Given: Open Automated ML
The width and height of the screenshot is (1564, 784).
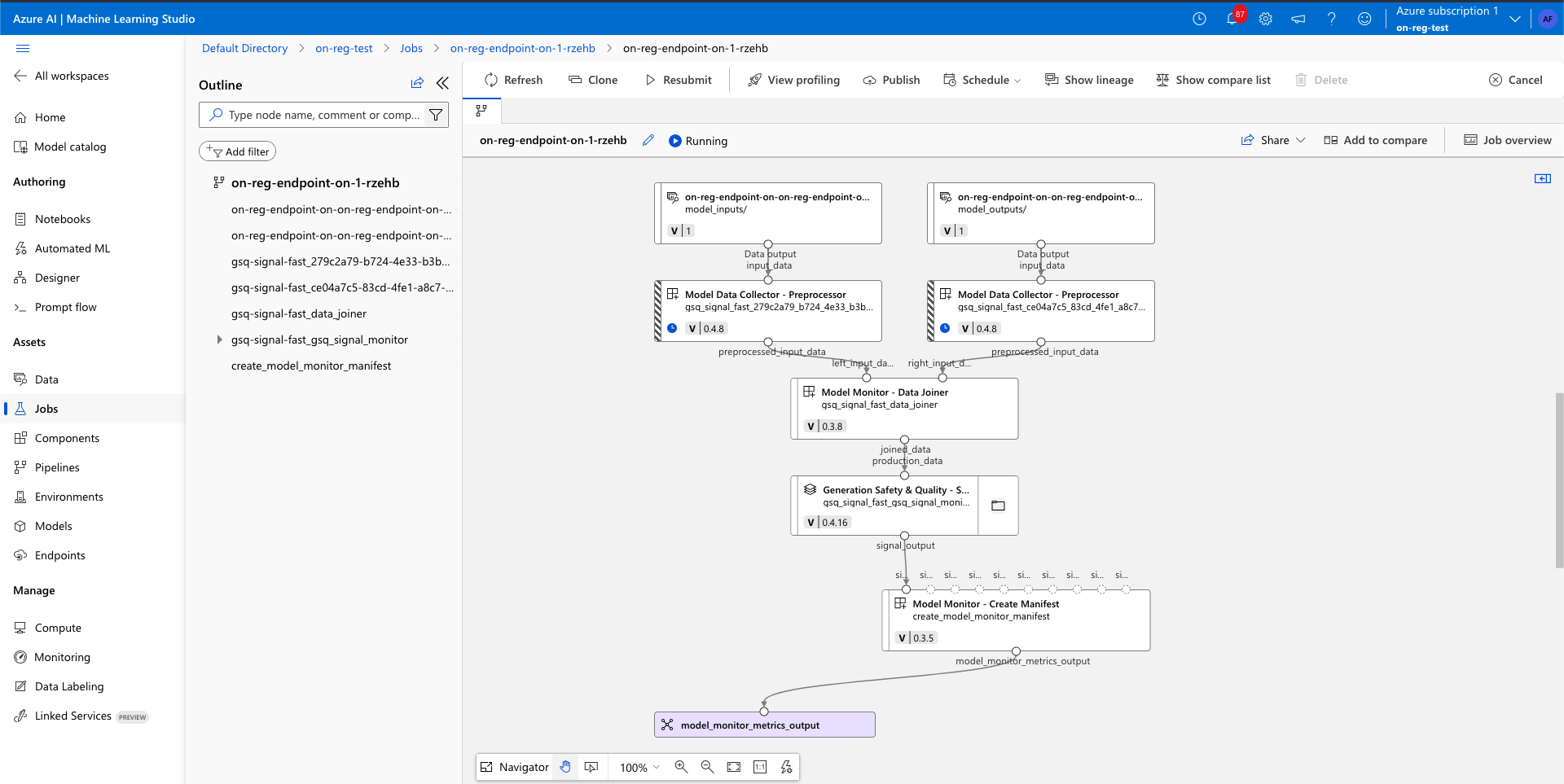Looking at the screenshot, I should (x=63, y=248).
